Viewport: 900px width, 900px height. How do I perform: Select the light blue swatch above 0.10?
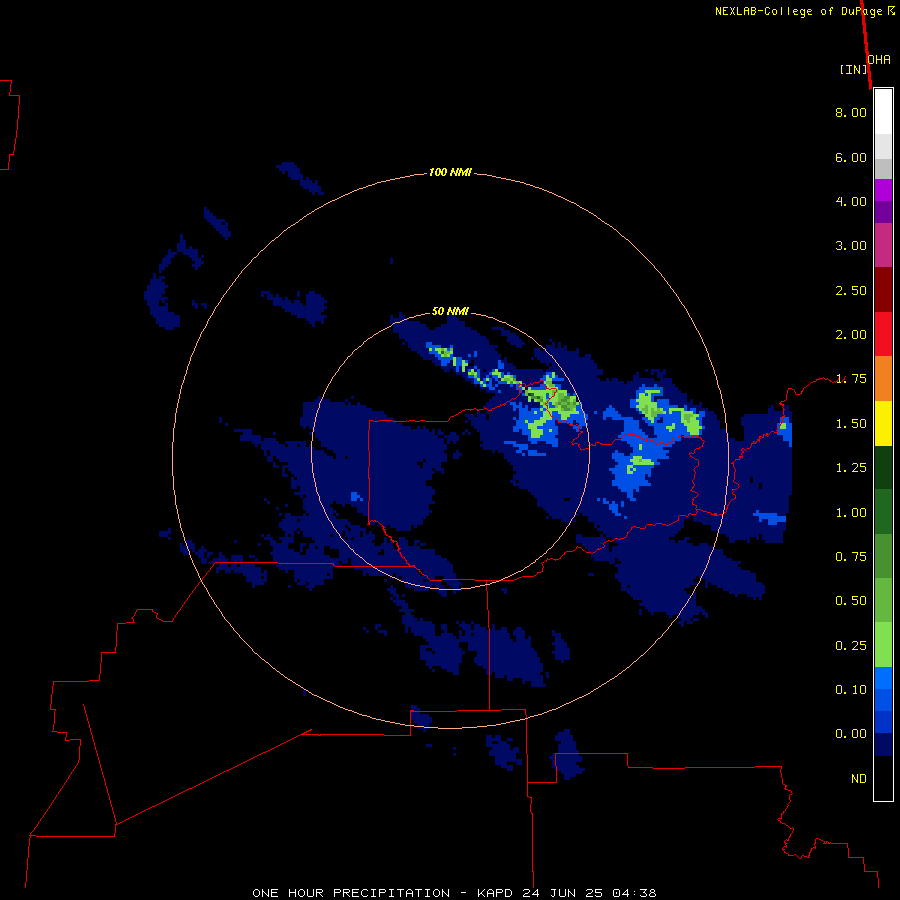[883, 678]
